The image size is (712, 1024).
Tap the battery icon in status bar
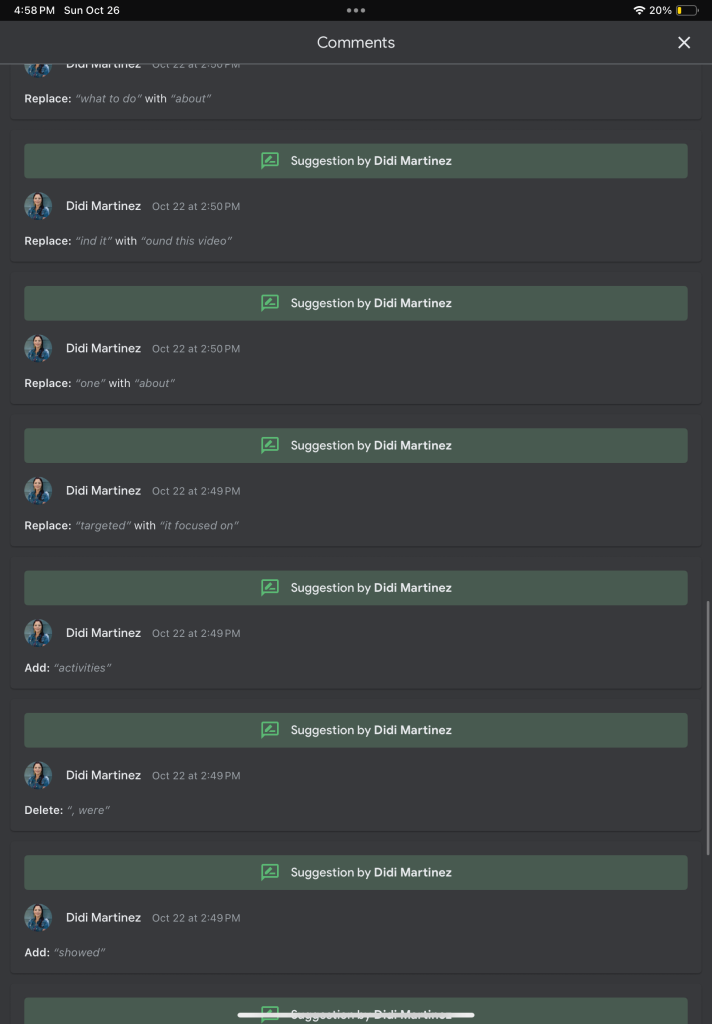point(687,10)
